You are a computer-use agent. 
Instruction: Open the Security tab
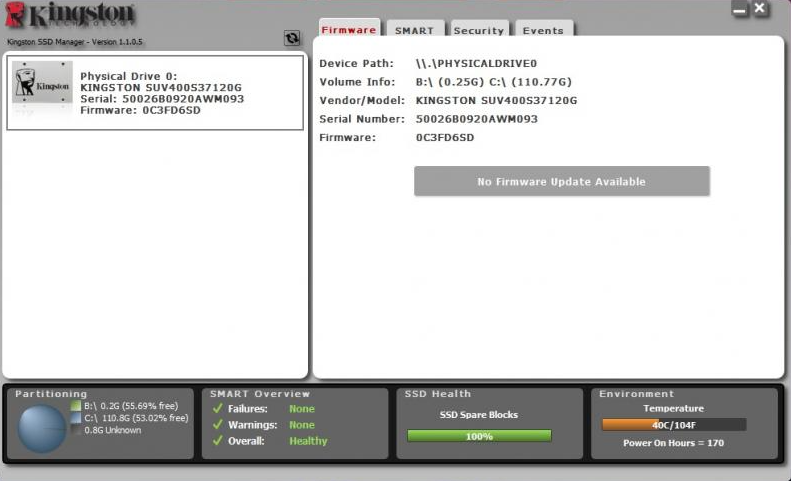coord(479,30)
